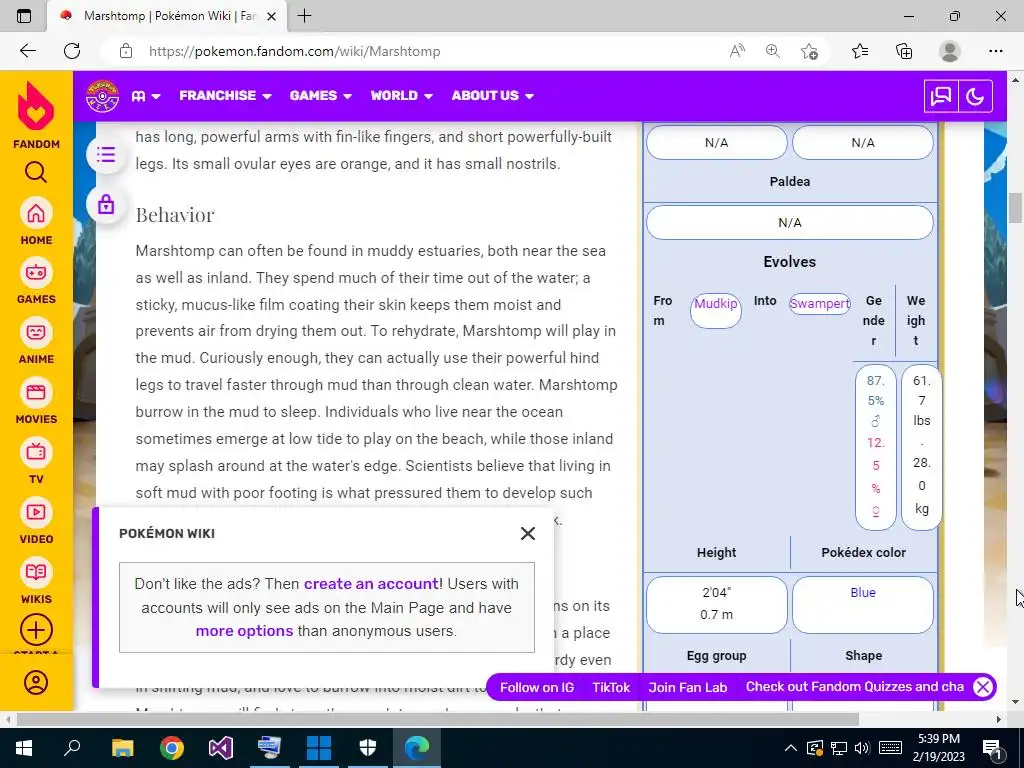
Task: Expand the ABOUT US menu
Action: [492, 95]
